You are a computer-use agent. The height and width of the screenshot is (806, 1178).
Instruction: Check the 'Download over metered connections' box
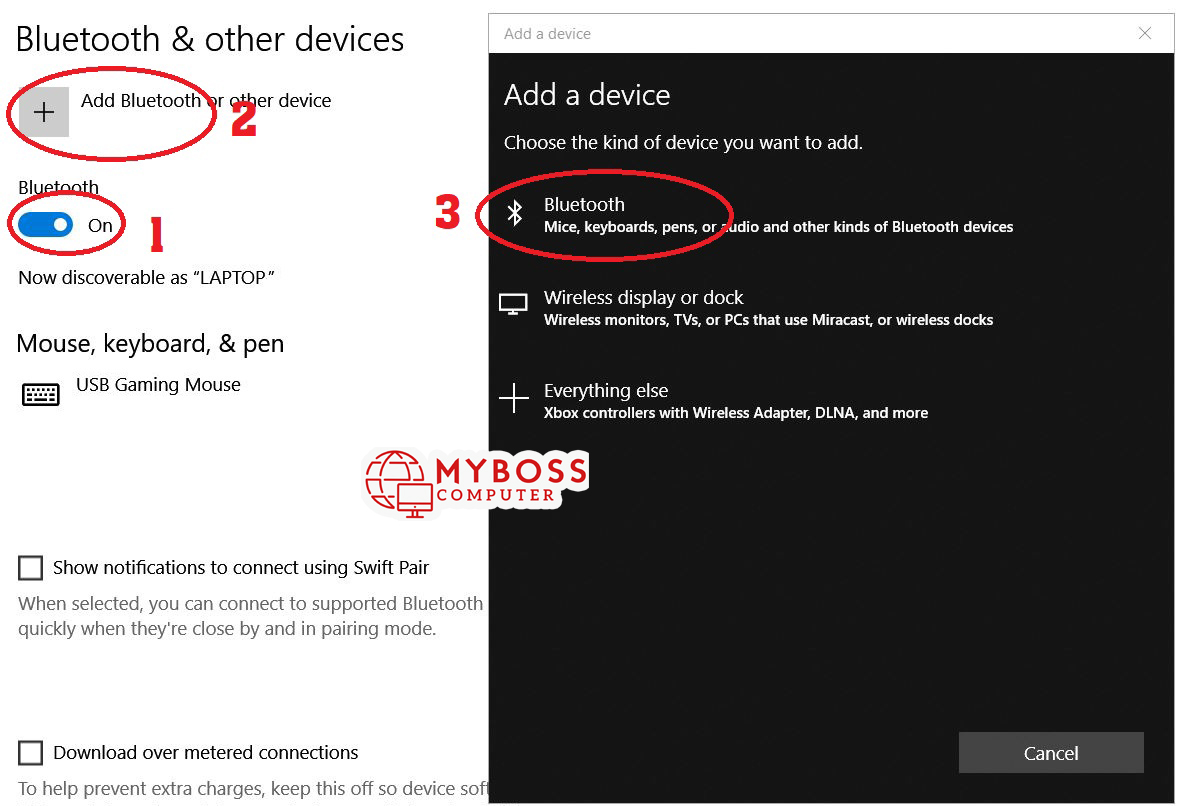[31, 753]
